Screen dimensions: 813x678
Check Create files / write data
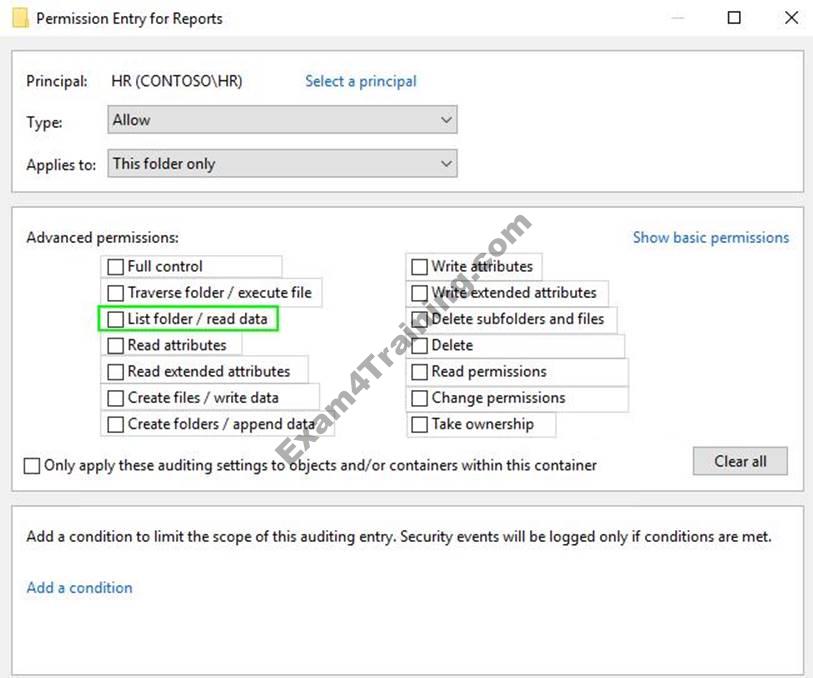tap(116, 398)
